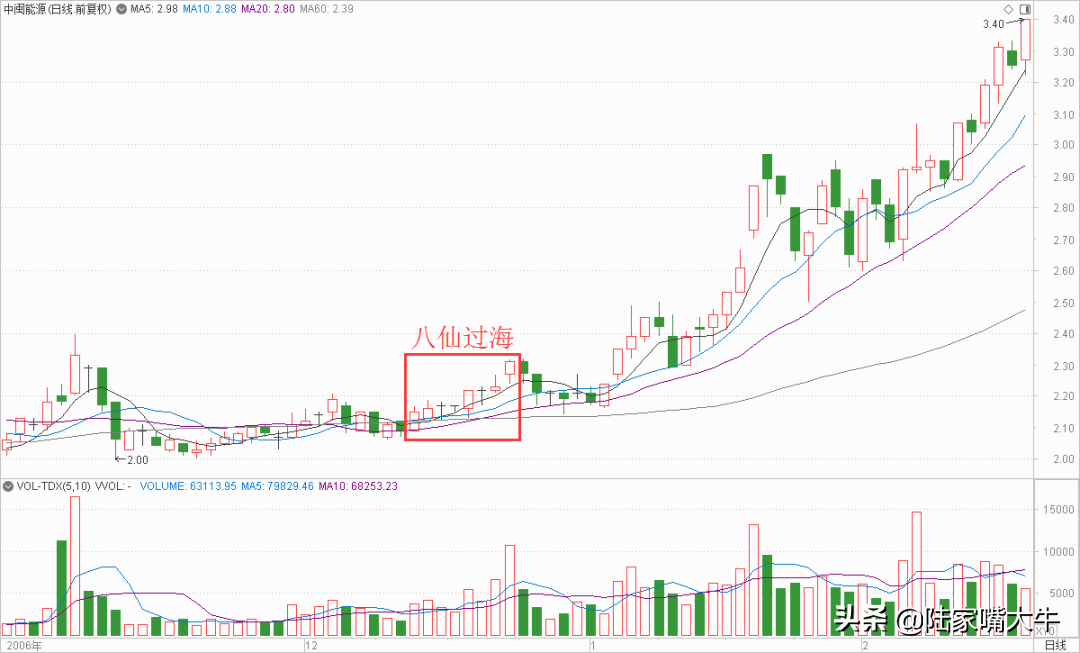
Task: Click 10000 on the volume axis
Action: tap(1060, 552)
